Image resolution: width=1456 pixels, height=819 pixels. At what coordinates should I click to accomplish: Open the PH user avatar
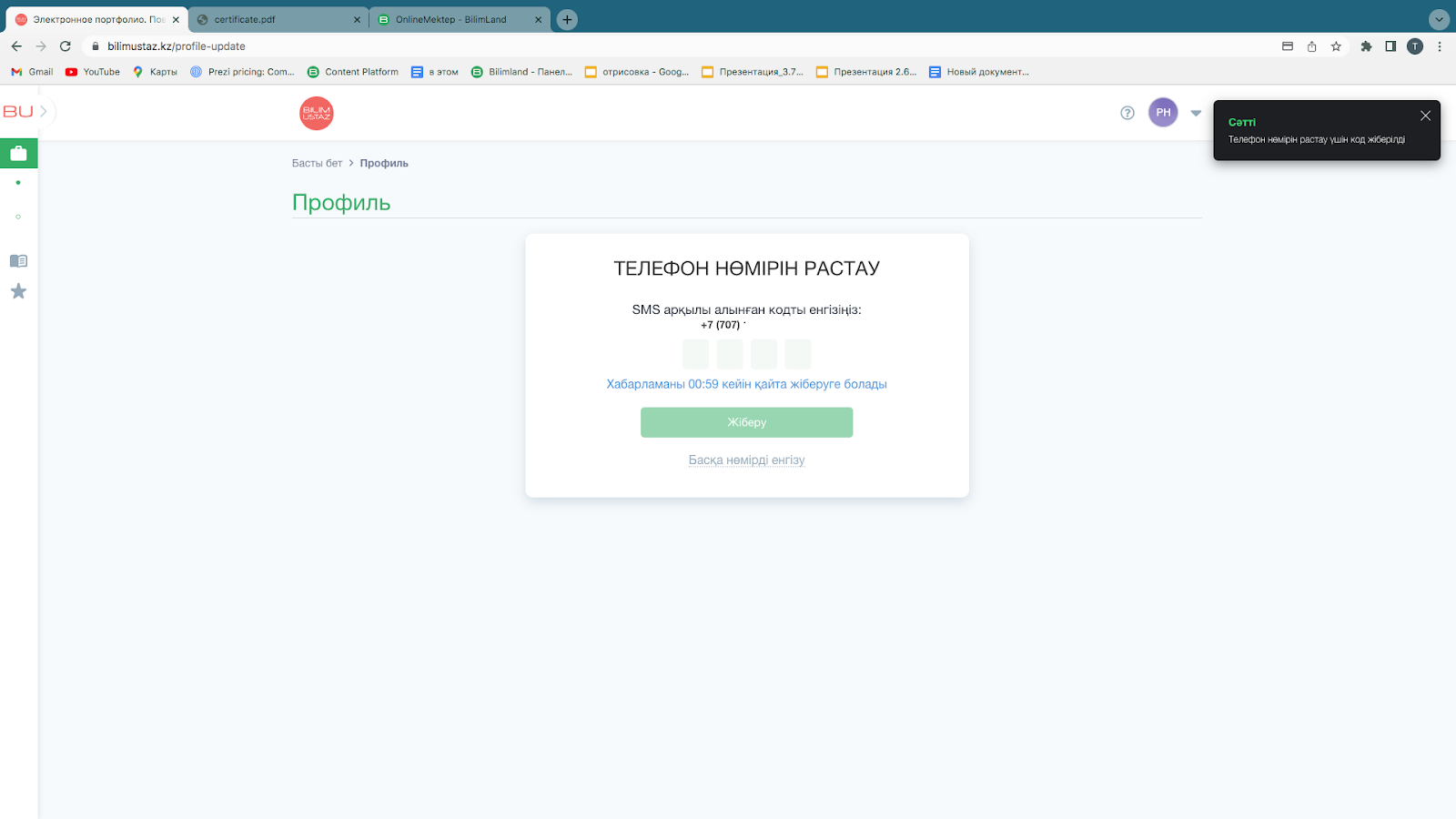[1163, 113]
